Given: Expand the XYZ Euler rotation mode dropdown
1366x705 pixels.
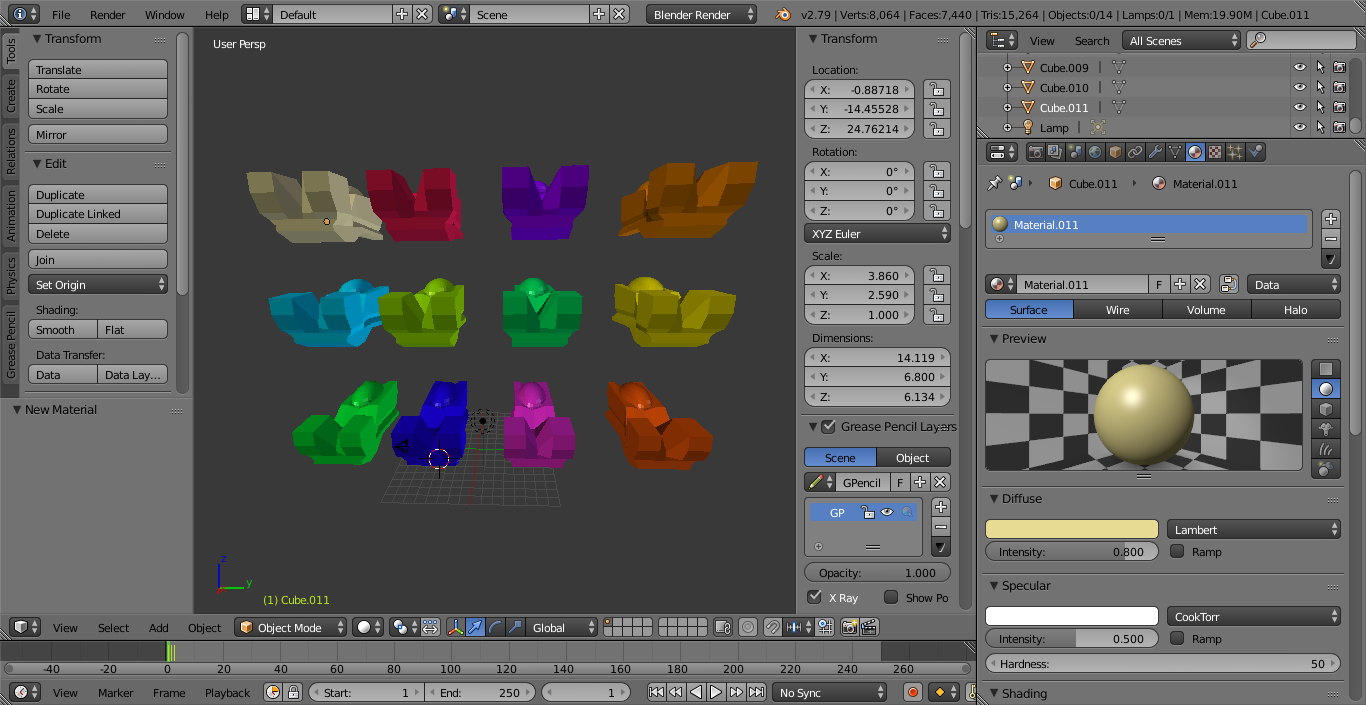Looking at the screenshot, I should tap(877, 233).
